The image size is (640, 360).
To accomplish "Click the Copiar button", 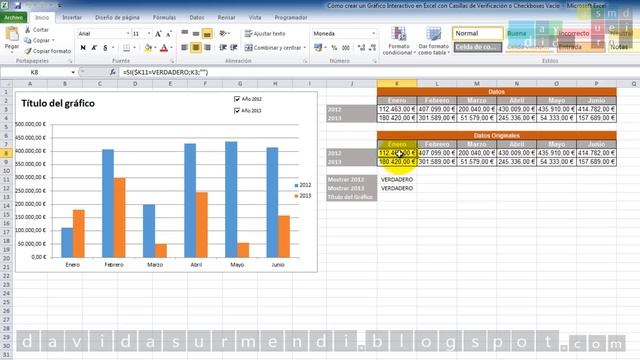I will (37, 40).
